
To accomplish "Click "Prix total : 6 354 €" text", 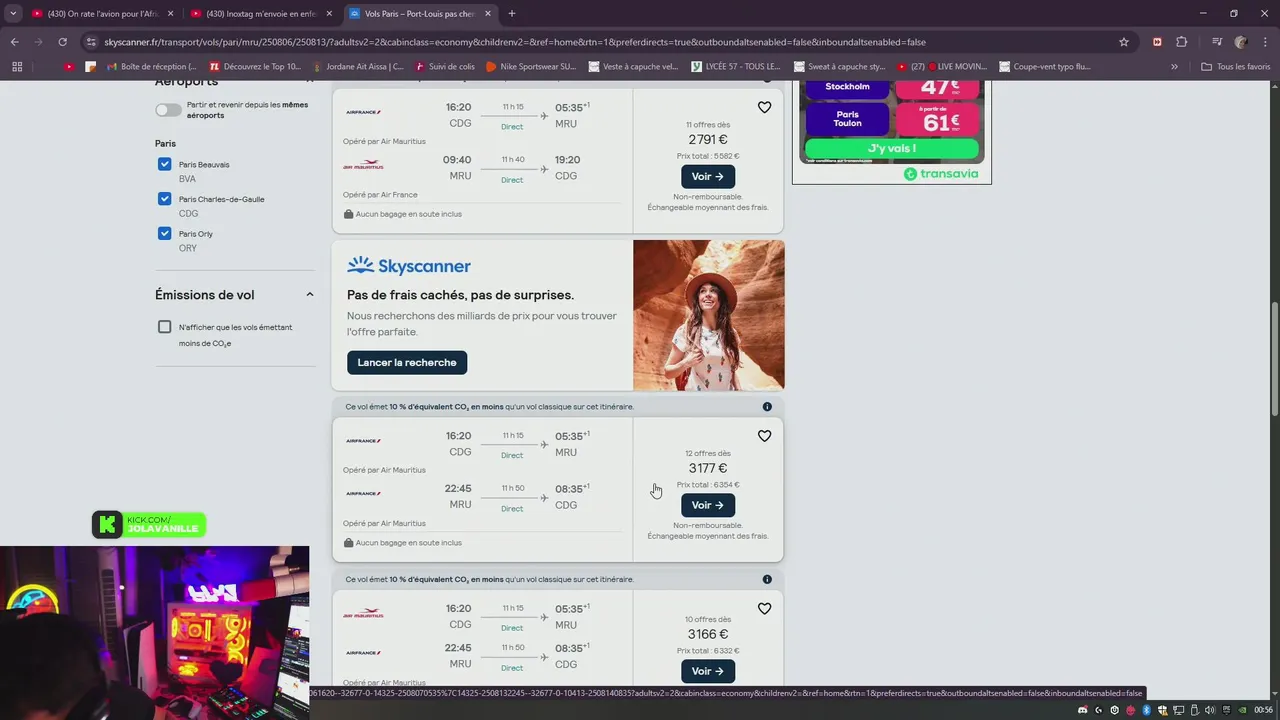I will click(708, 485).
